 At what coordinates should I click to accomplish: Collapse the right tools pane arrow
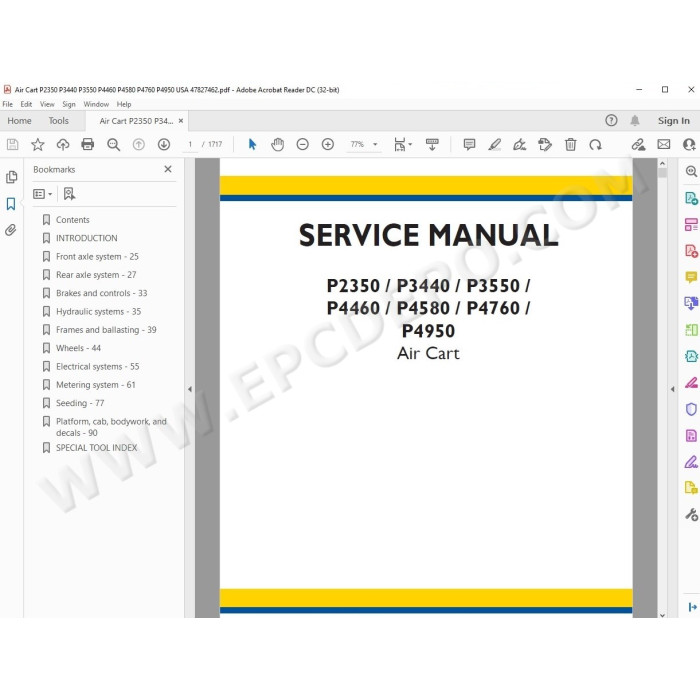click(672, 389)
